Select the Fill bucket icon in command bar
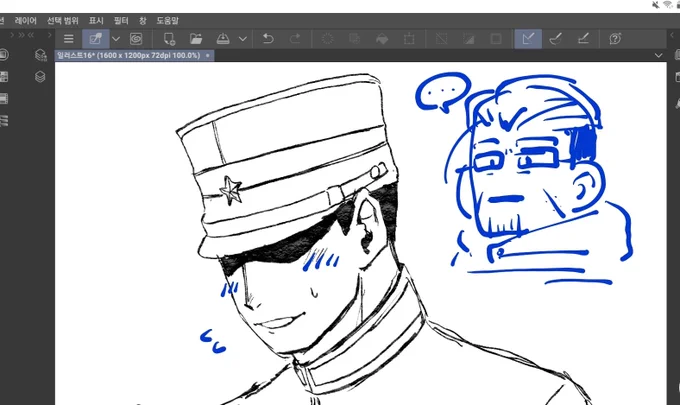Viewport: 680px width, 405px height. click(x=382, y=39)
